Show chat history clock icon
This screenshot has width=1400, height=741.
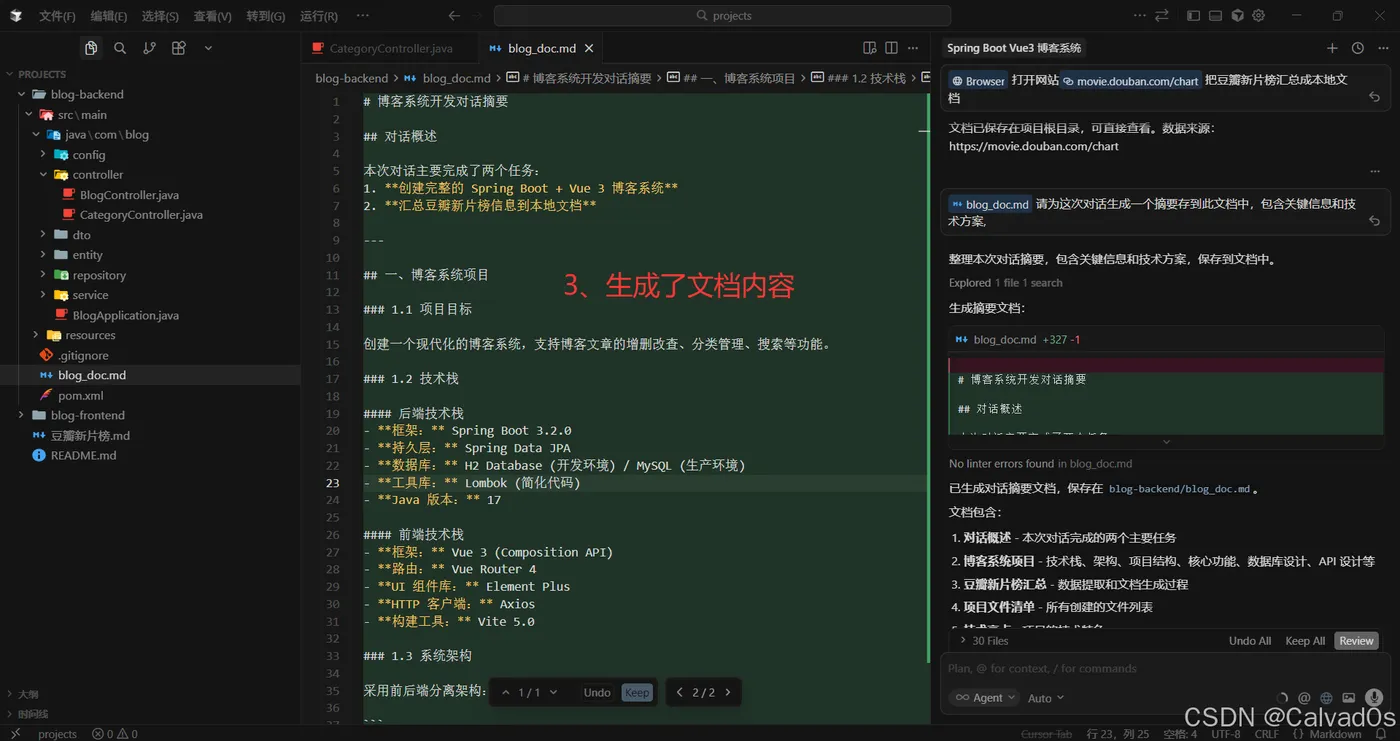click(x=1358, y=48)
